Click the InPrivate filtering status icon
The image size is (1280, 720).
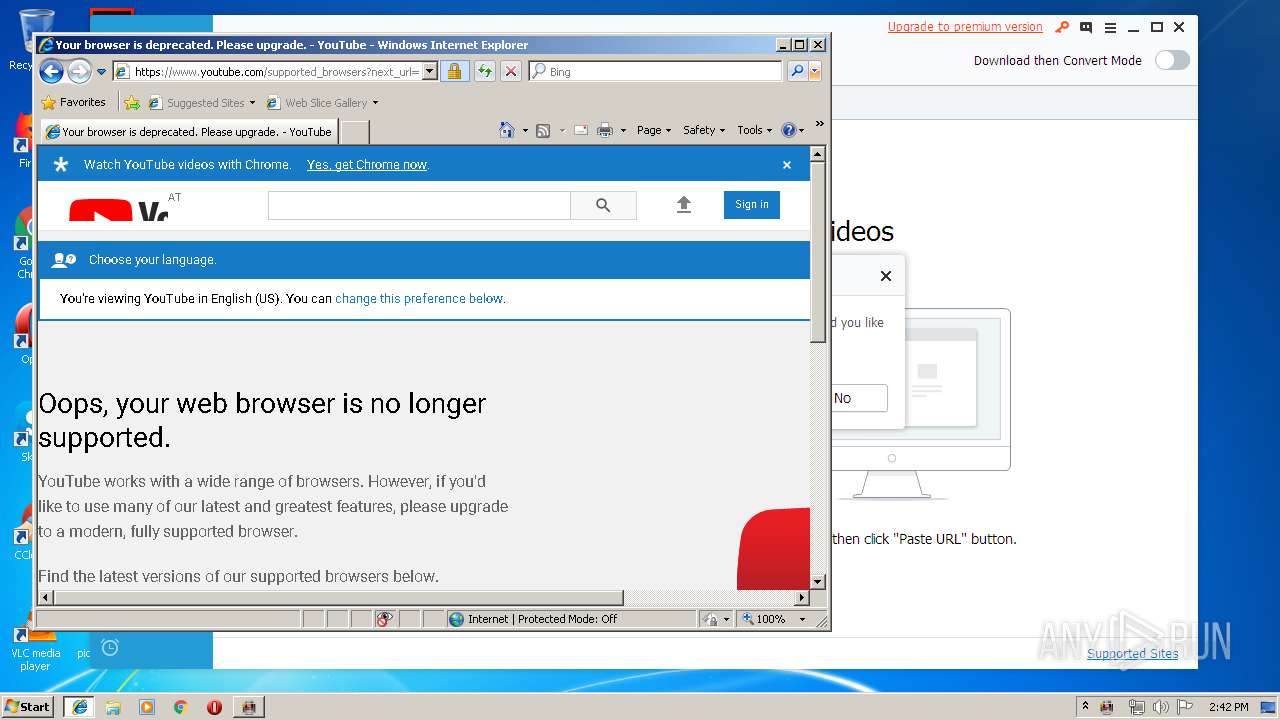click(385, 619)
